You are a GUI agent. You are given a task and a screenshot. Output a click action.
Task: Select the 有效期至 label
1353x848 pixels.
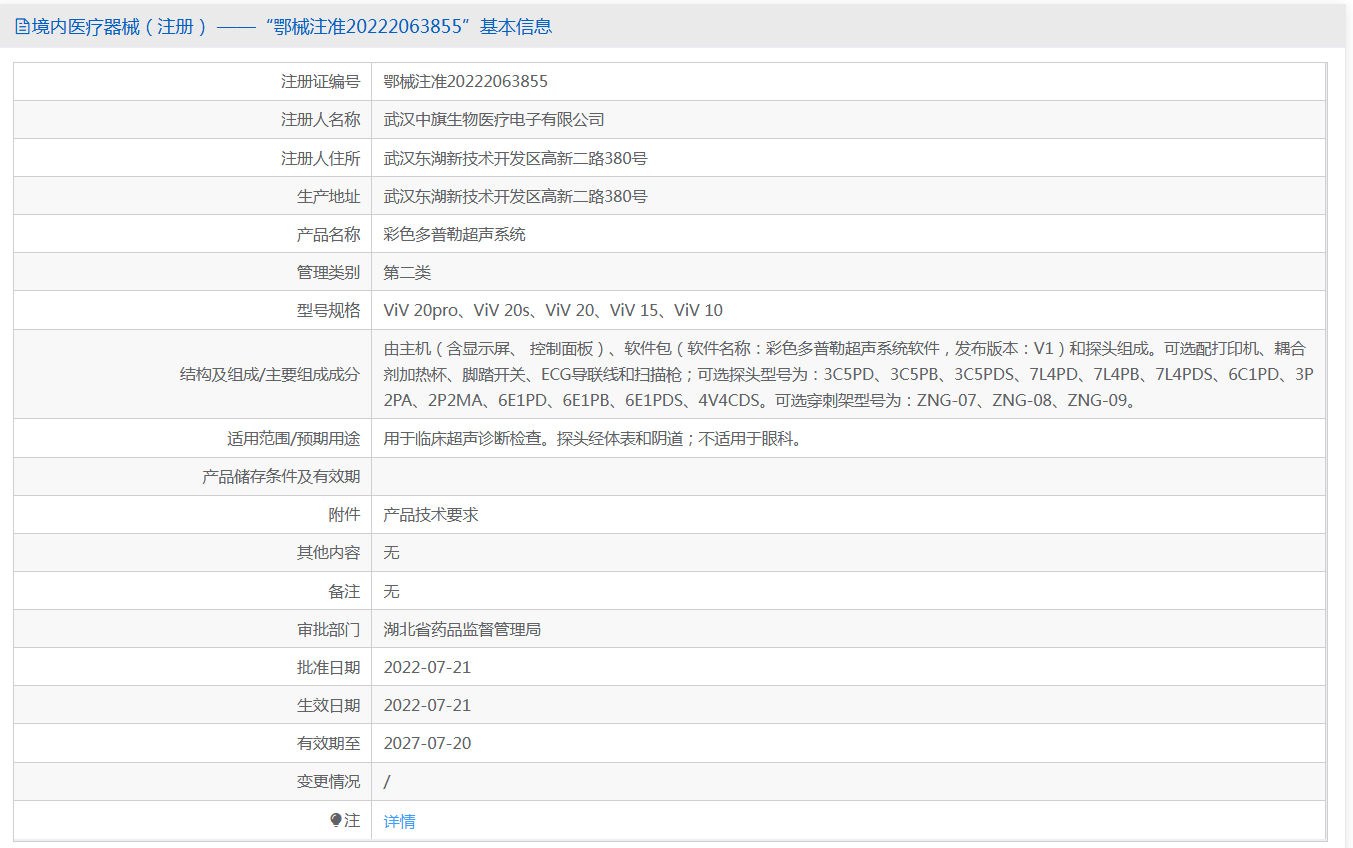coord(328,744)
